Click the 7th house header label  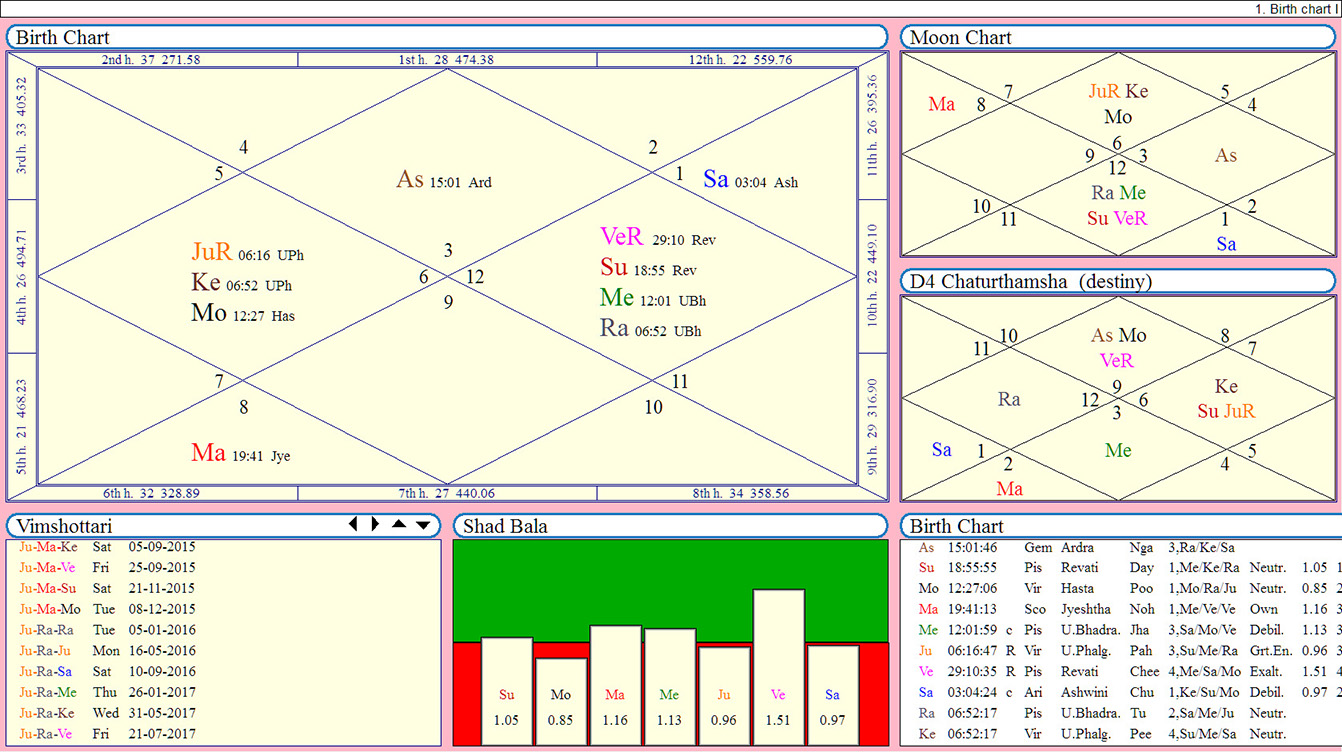point(446,494)
